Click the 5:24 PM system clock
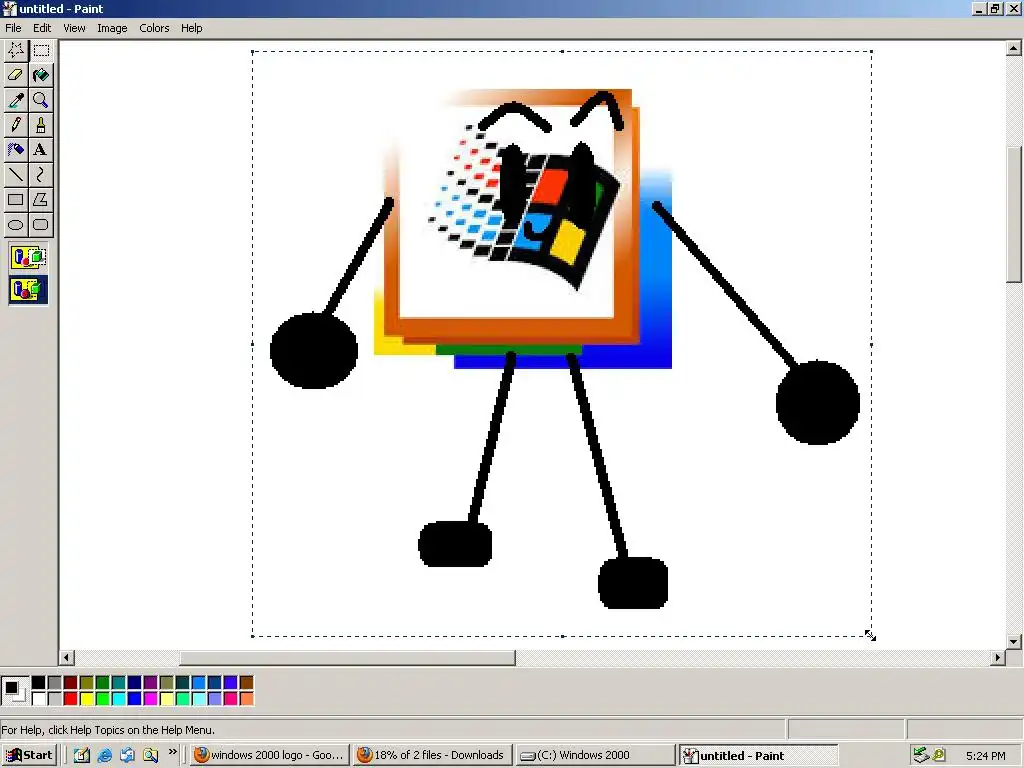Viewport: 1024px width, 768px height. (985, 756)
